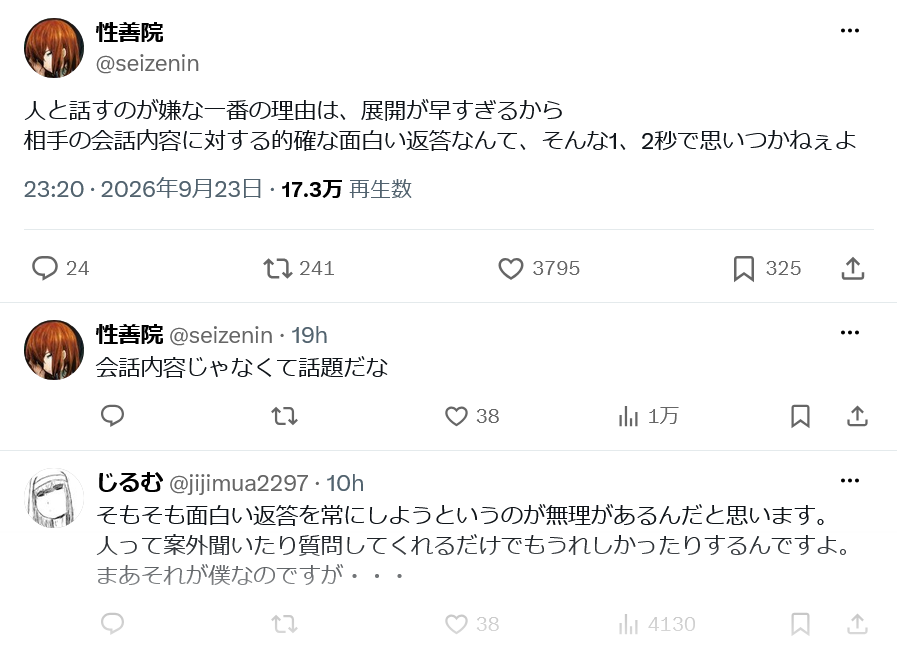Share 性善院's 19h follow-up tweet
The height and width of the screenshot is (657, 897).
(857, 416)
